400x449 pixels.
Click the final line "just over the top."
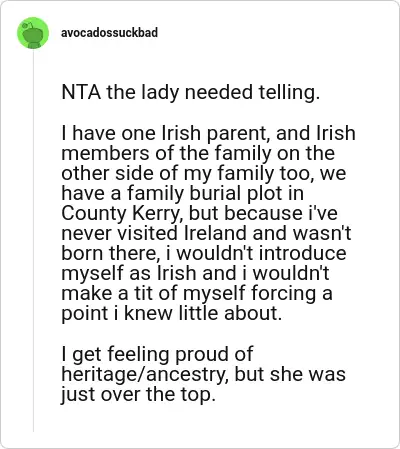point(137,394)
